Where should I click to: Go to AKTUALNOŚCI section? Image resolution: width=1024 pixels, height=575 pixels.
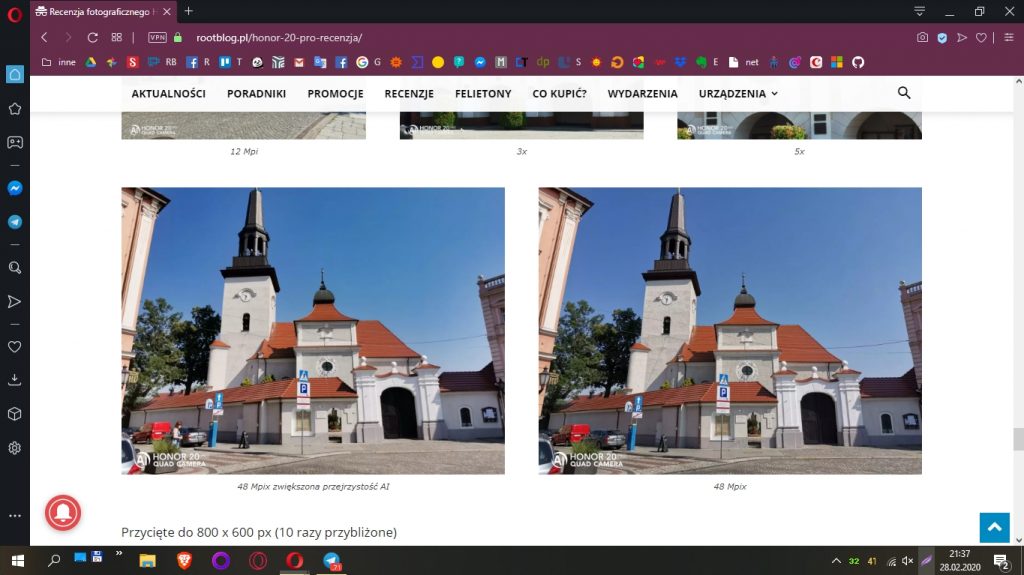(x=168, y=93)
